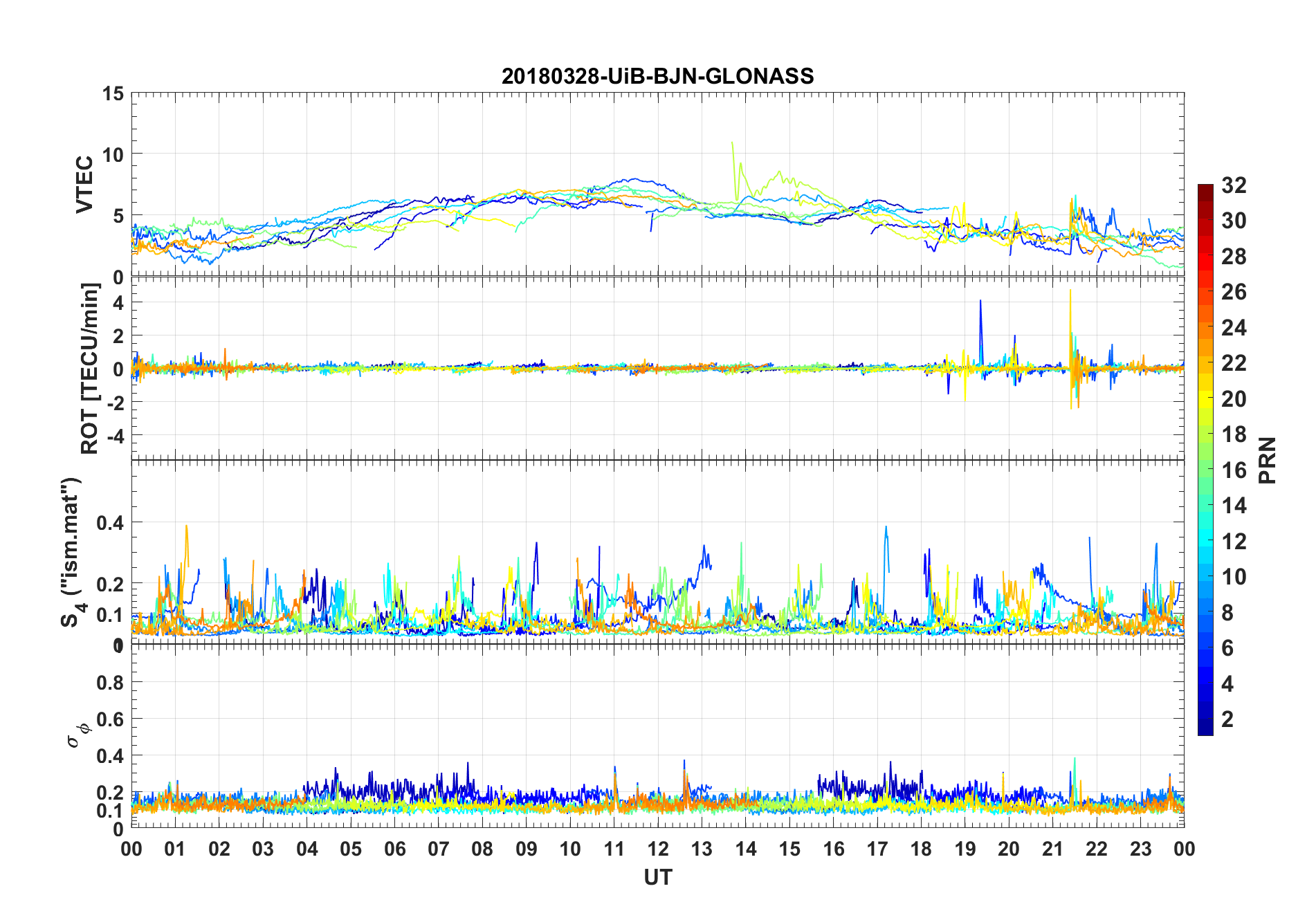
Task: Click VTEC axis tick label 10
Action: coord(113,155)
